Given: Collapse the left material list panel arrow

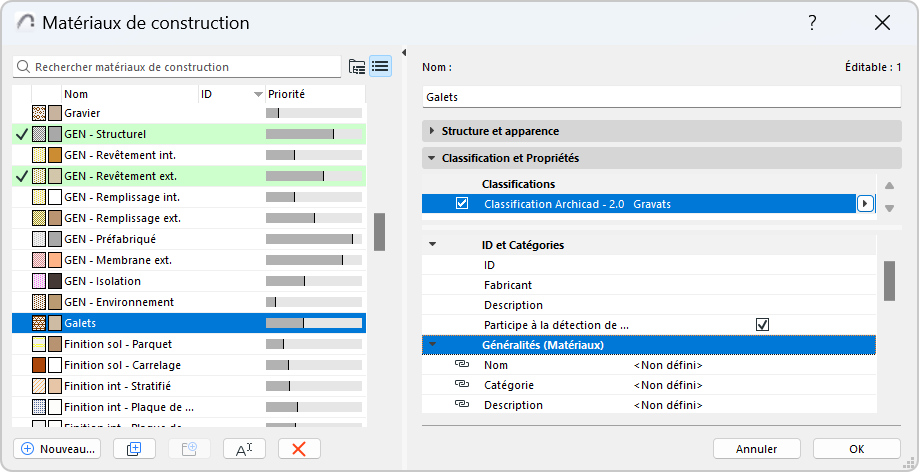Looking at the screenshot, I should click(404, 53).
